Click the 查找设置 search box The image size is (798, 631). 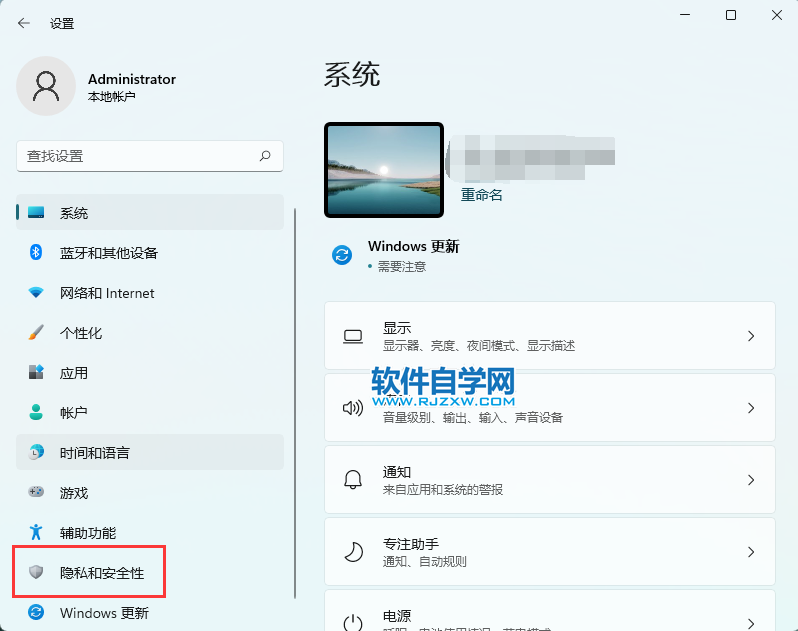tap(140, 156)
